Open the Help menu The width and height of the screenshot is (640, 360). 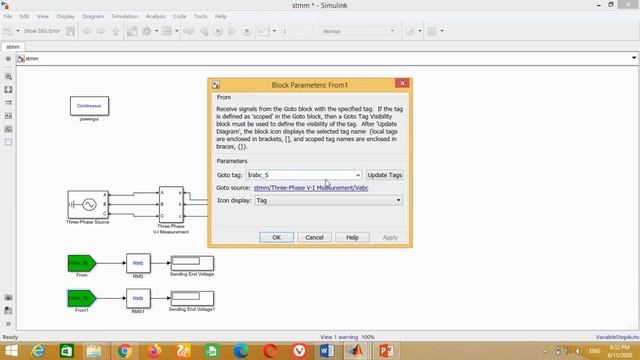point(220,16)
